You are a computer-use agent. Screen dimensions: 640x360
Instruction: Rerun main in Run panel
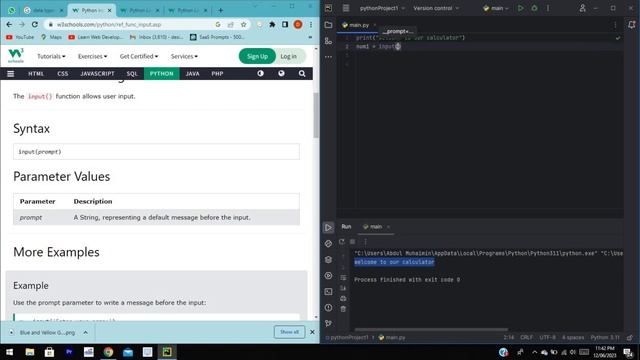[342, 242]
